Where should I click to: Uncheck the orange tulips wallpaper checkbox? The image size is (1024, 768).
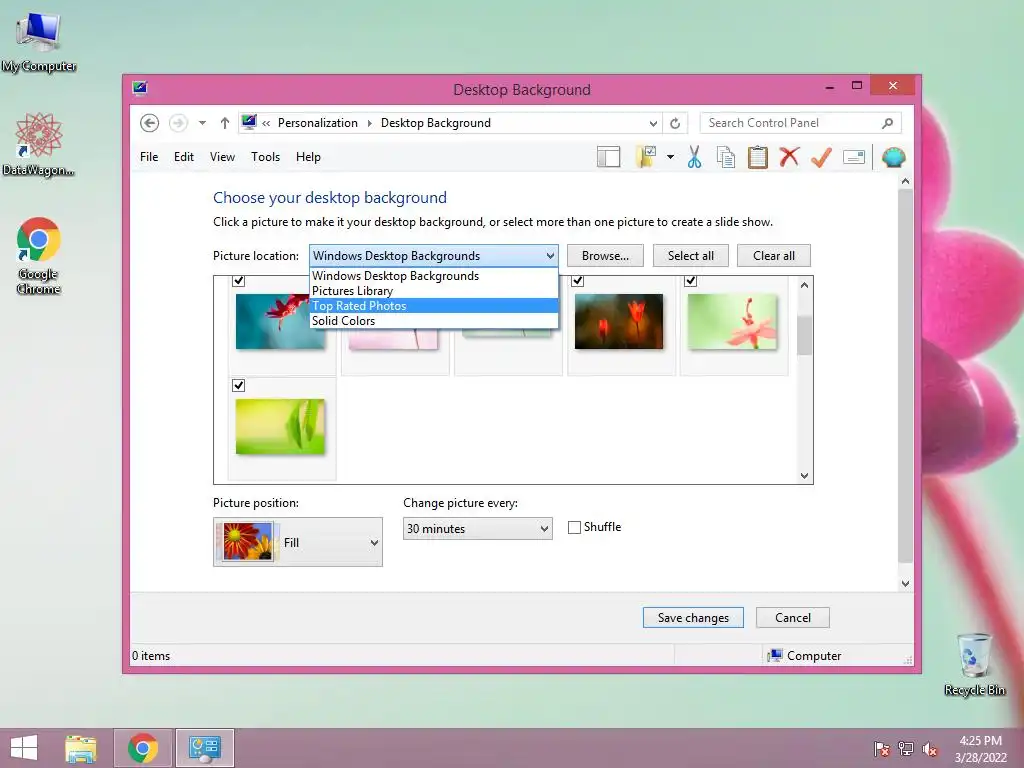(577, 281)
